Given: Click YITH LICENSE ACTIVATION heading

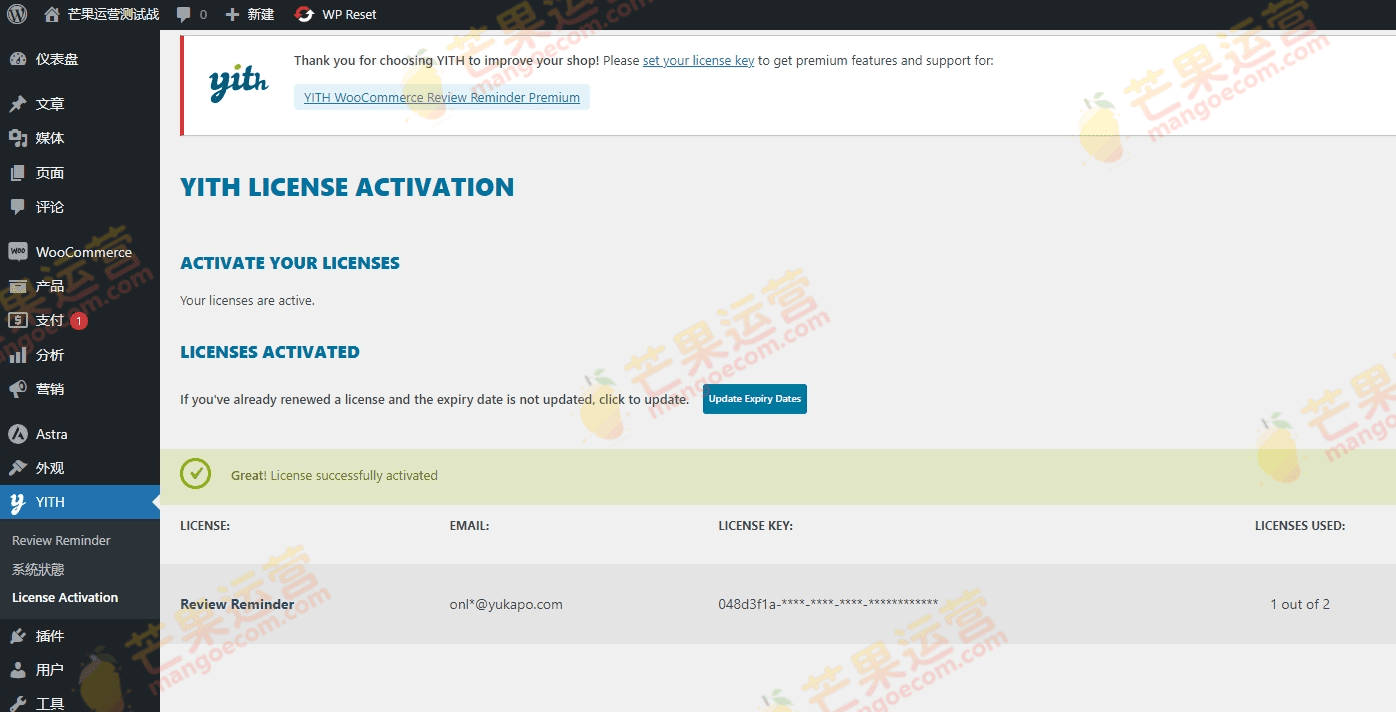Looking at the screenshot, I should click(x=347, y=187).
